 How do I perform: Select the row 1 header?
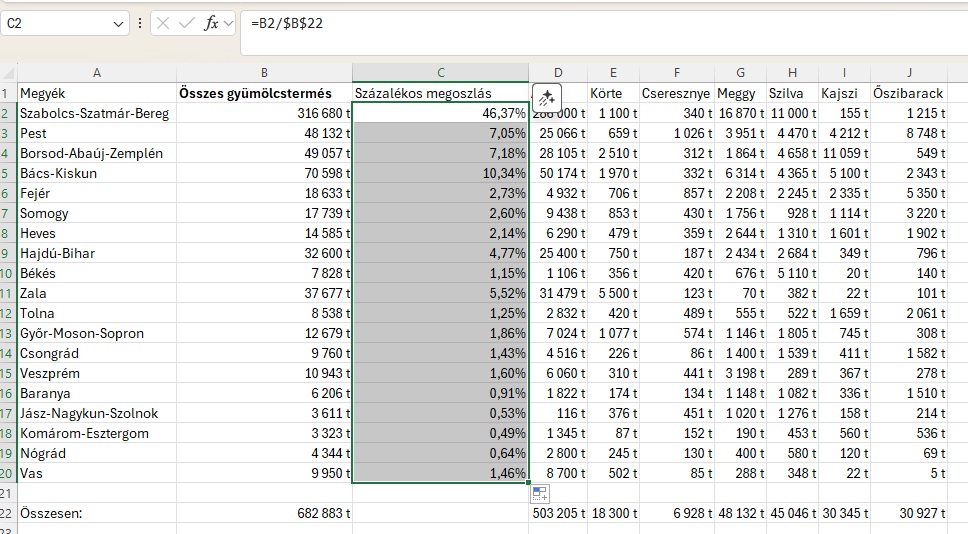click(x=8, y=93)
